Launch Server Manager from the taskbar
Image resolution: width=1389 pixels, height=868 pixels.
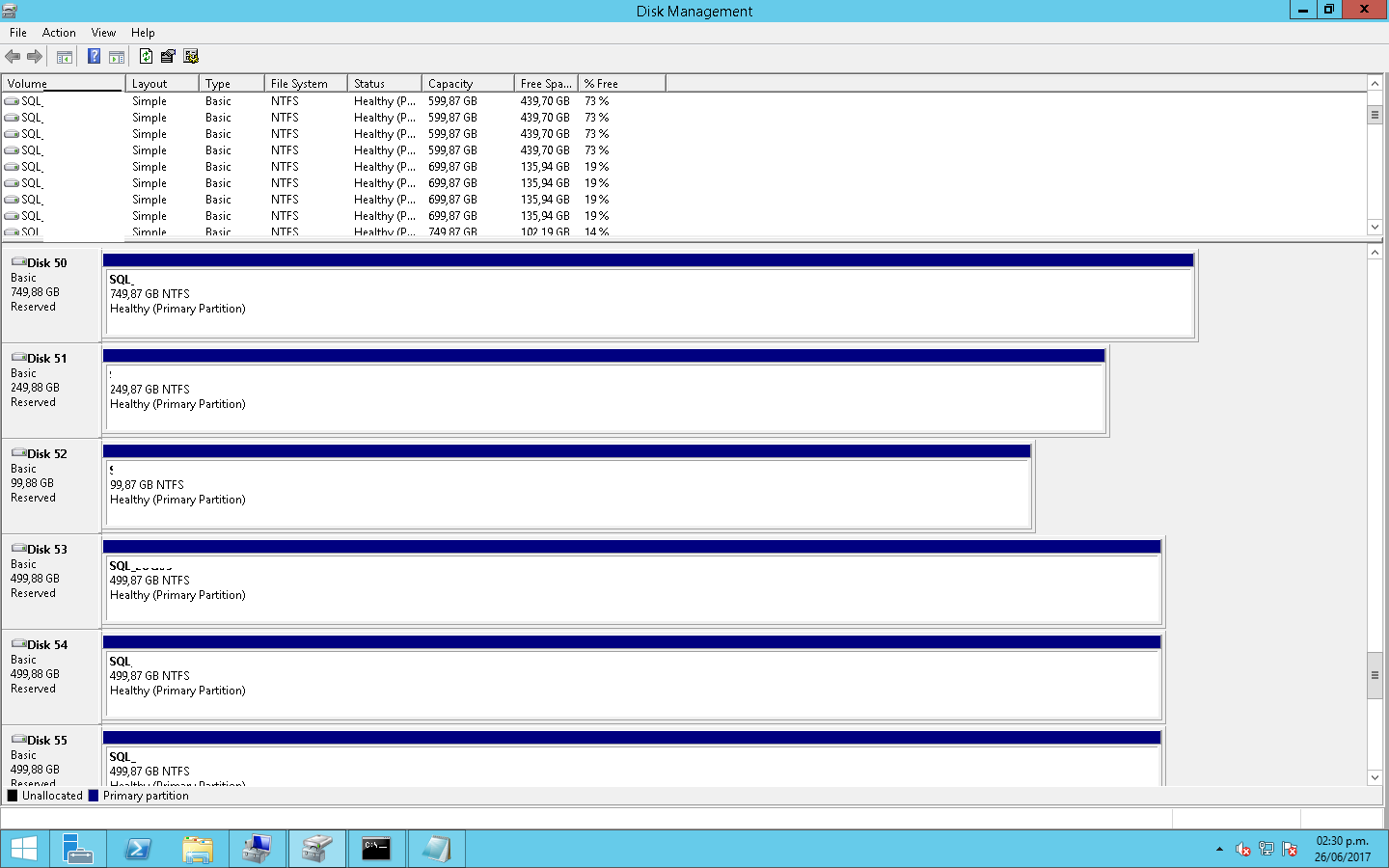pyautogui.click(x=78, y=849)
